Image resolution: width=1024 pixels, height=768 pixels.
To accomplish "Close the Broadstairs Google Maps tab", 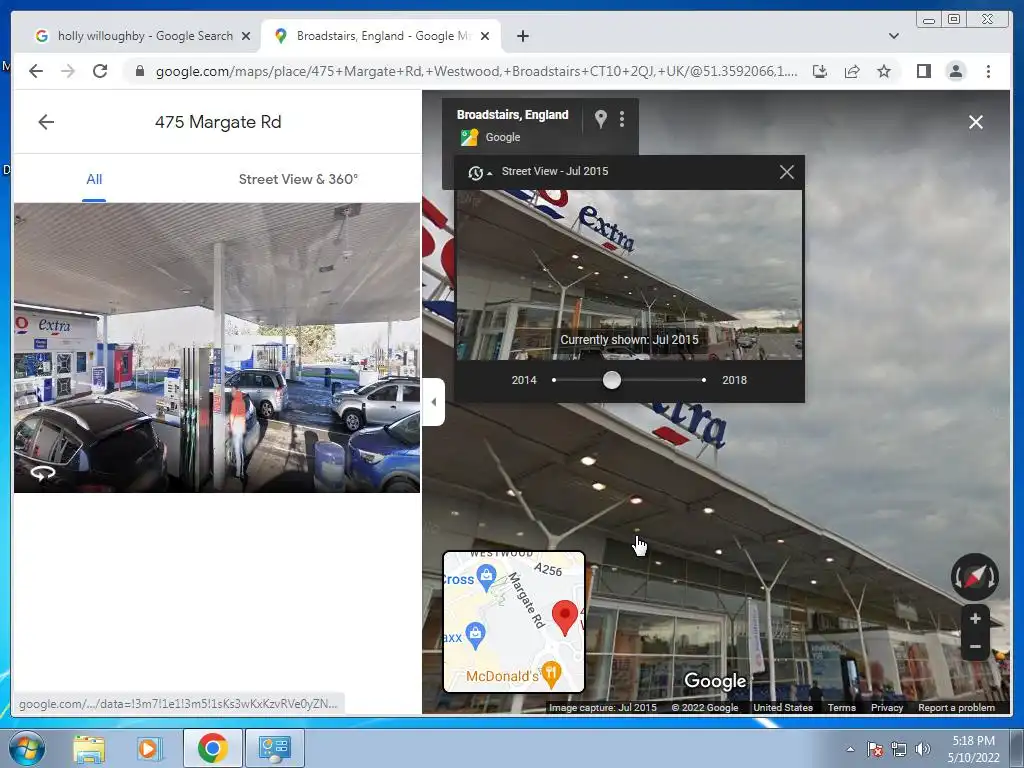I will click(485, 36).
